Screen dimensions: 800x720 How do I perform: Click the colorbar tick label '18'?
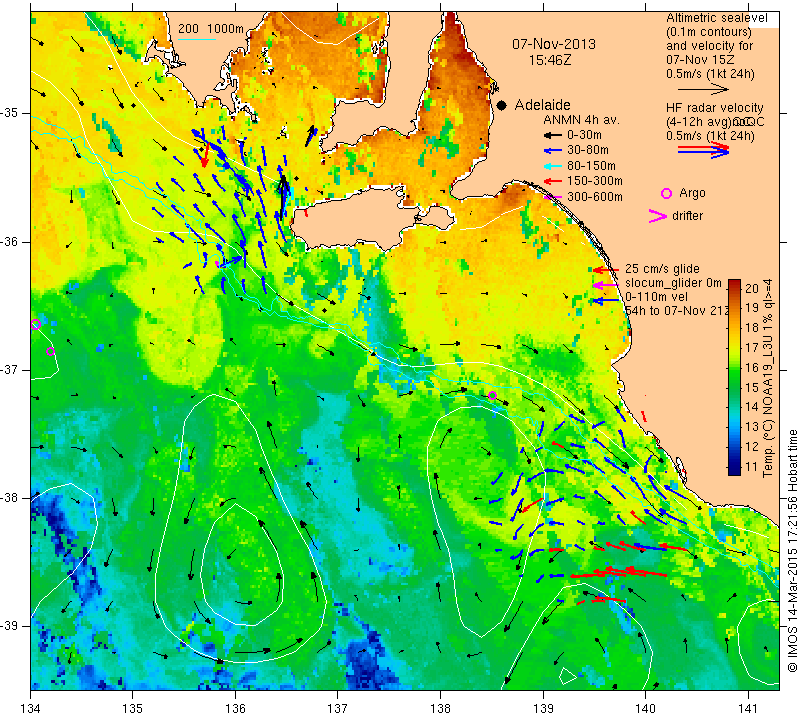tap(752, 328)
